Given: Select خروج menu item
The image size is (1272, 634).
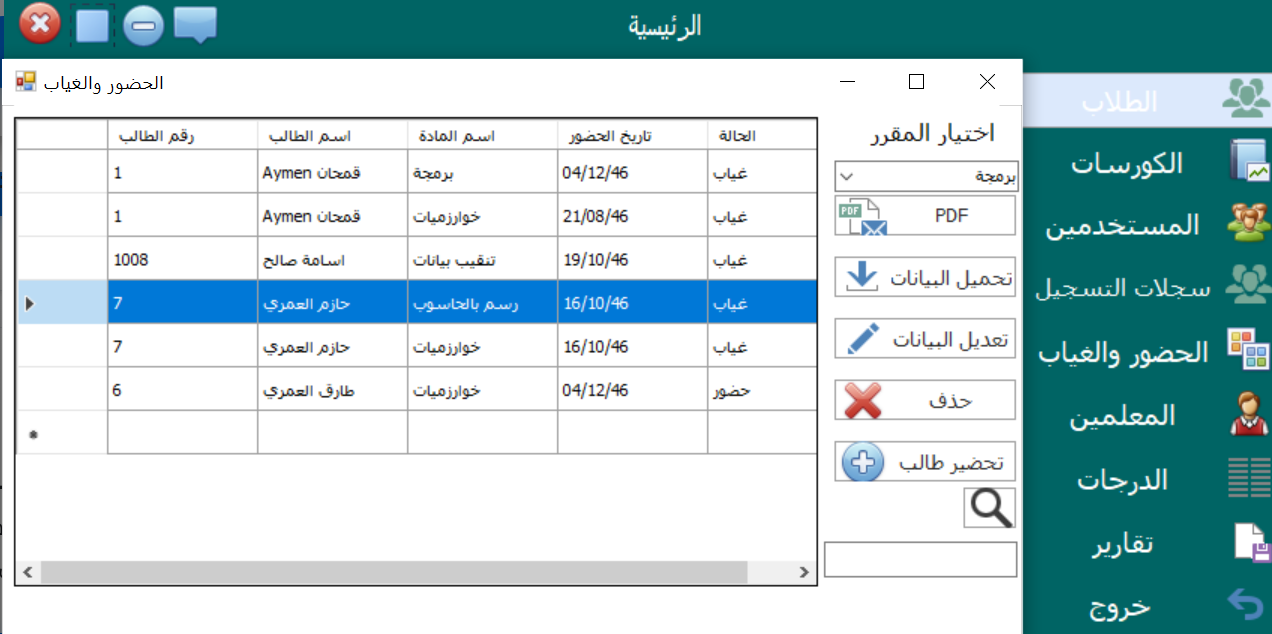Looking at the screenshot, I should pyautogui.click(x=1120, y=606).
